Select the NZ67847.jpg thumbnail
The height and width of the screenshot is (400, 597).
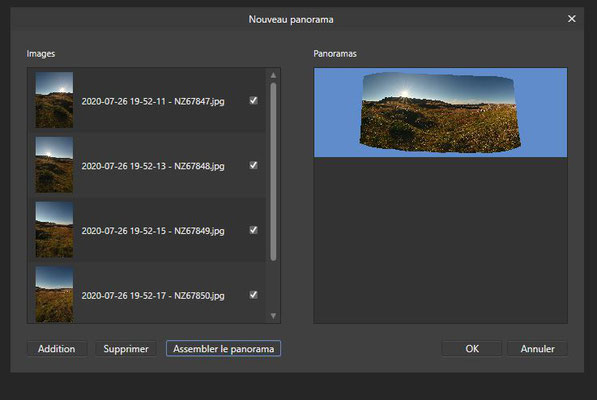coord(54,100)
